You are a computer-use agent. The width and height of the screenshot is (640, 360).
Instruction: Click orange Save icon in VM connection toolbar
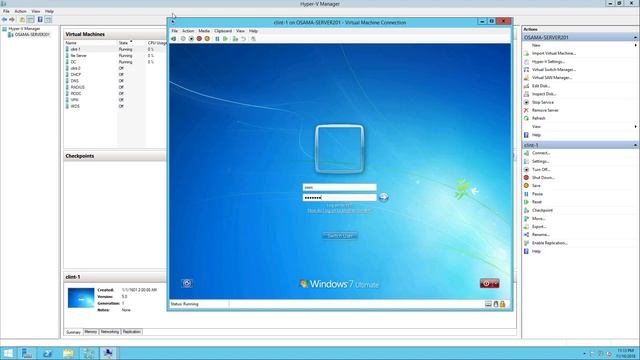(x=207, y=39)
